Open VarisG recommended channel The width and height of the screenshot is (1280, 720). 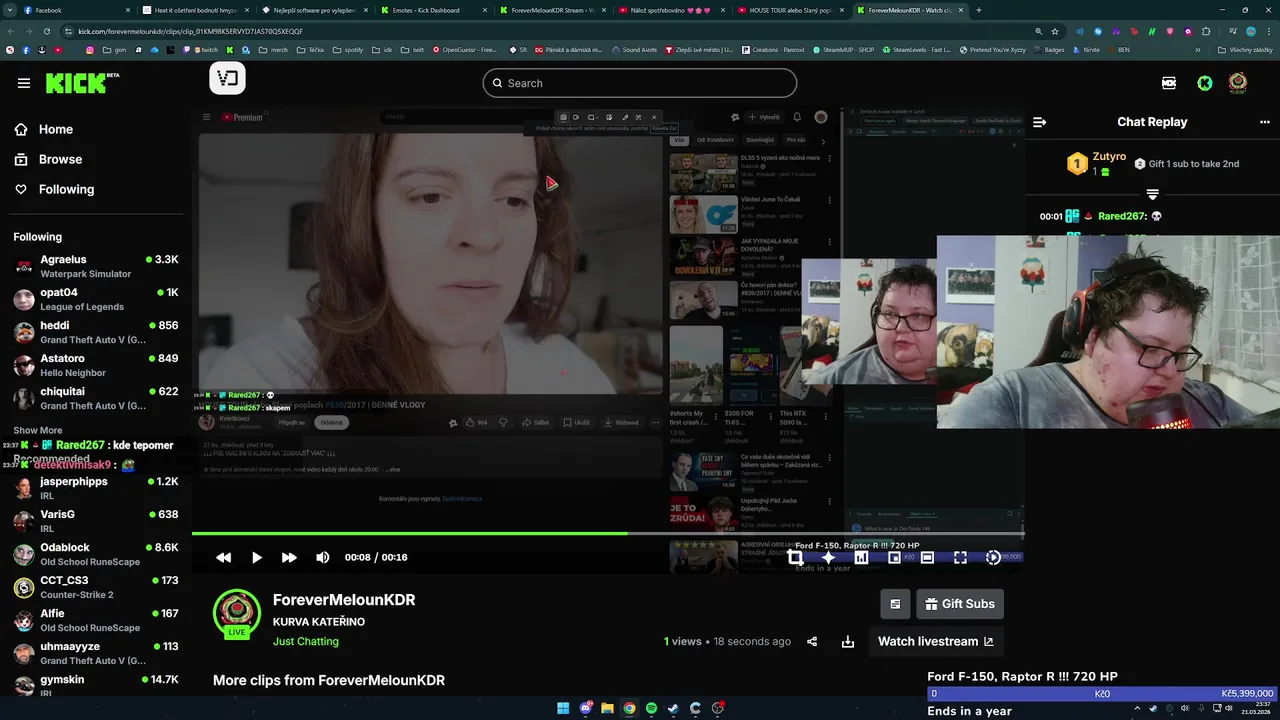point(96,521)
